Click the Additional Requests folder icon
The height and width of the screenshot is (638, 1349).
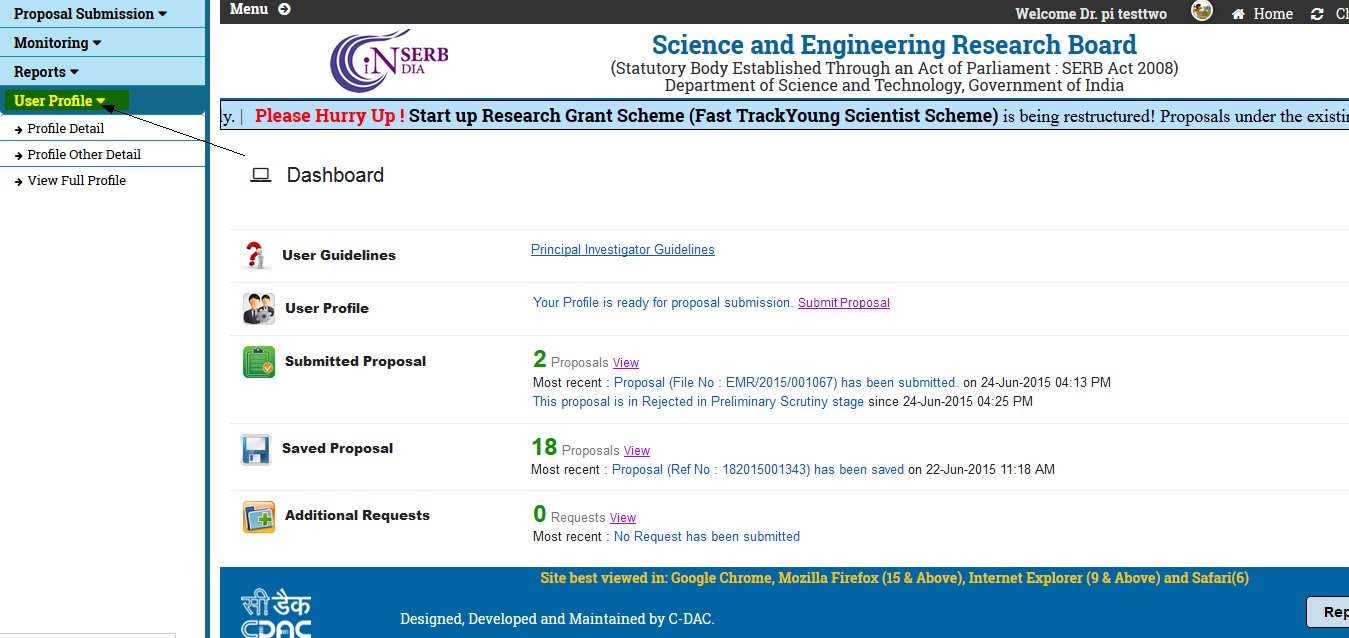[258, 516]
